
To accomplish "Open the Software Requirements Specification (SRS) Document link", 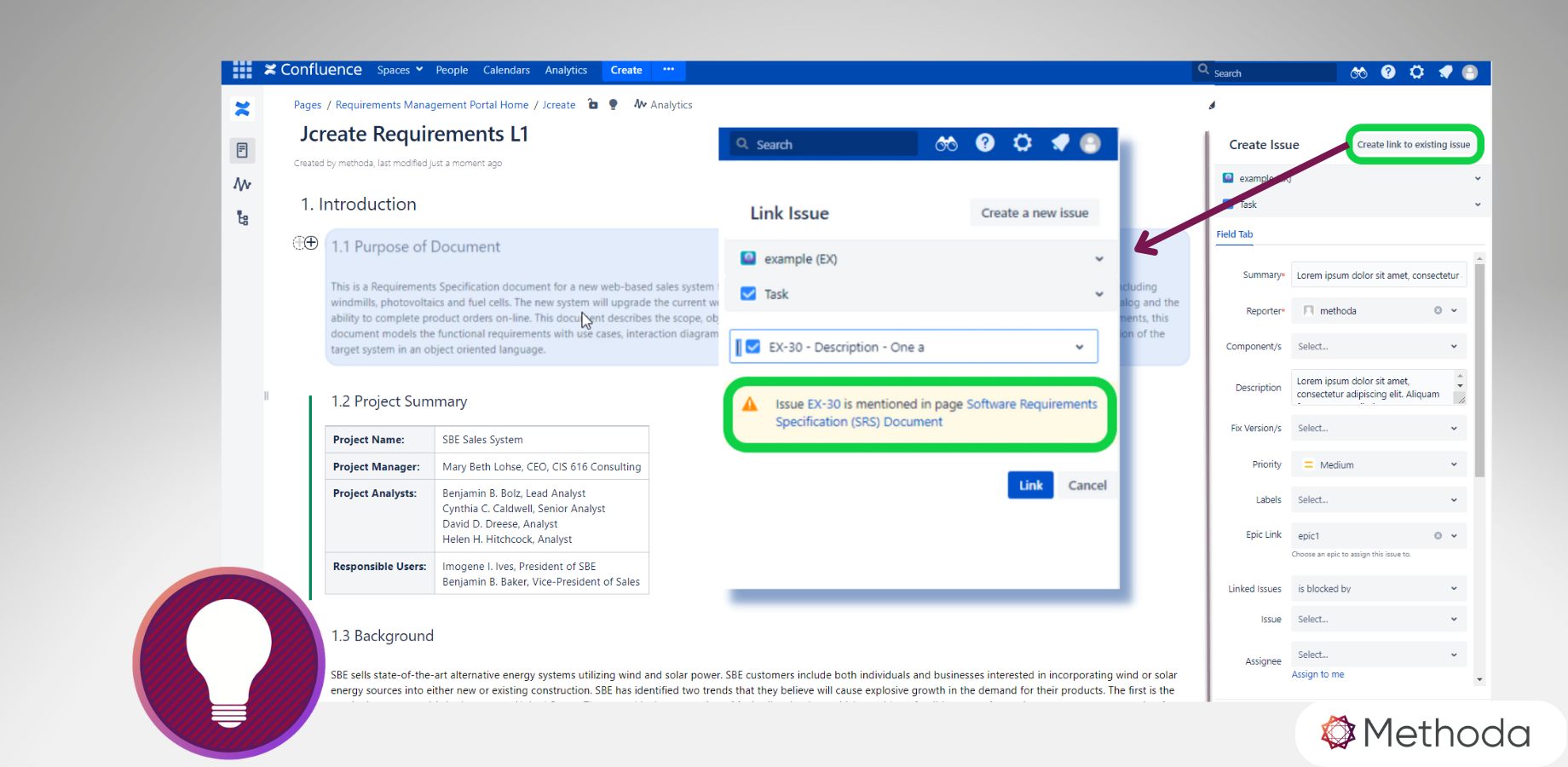I will pos(937,412).
